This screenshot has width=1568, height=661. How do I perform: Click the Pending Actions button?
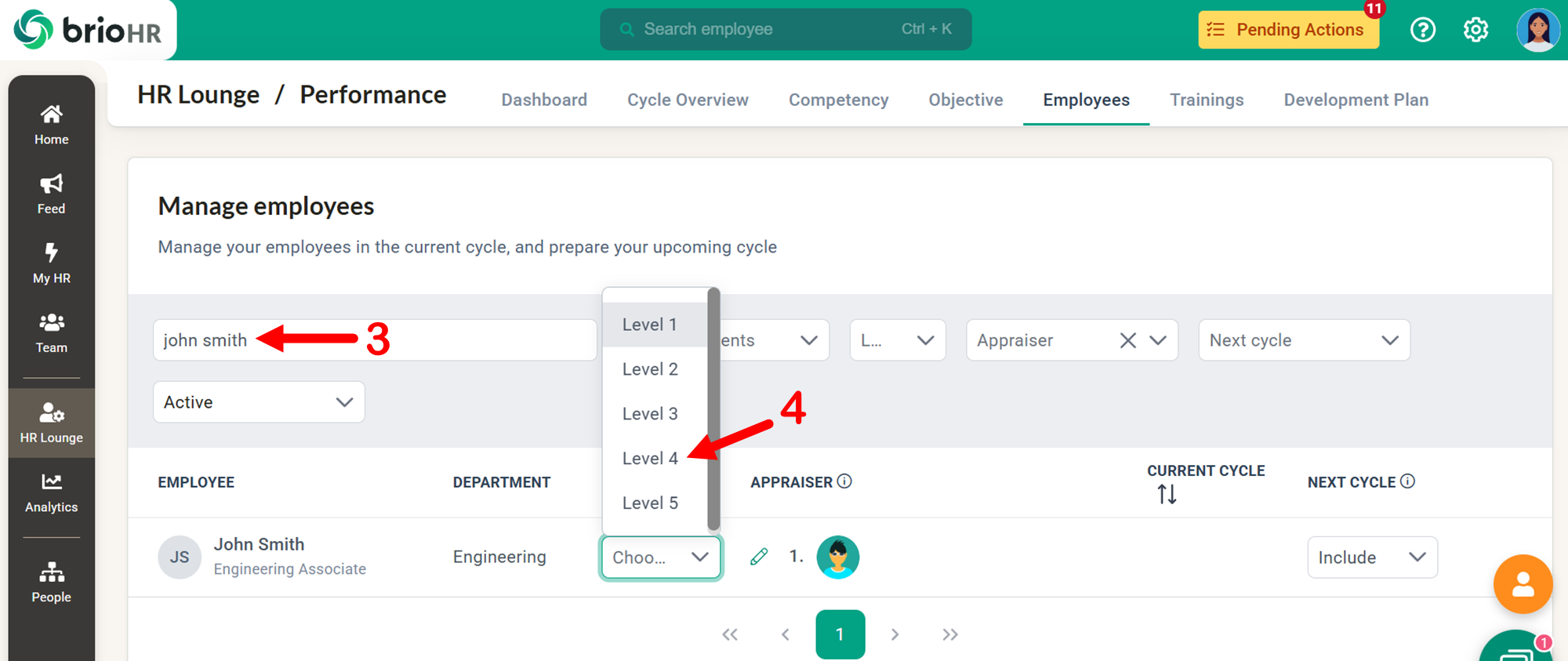click(x=1287, y=30)
